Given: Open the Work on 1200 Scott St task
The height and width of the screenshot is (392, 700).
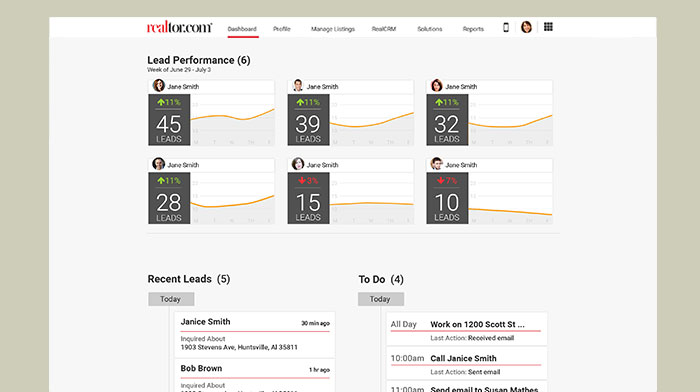Looking at the screenshot, I should click(477, 325).
